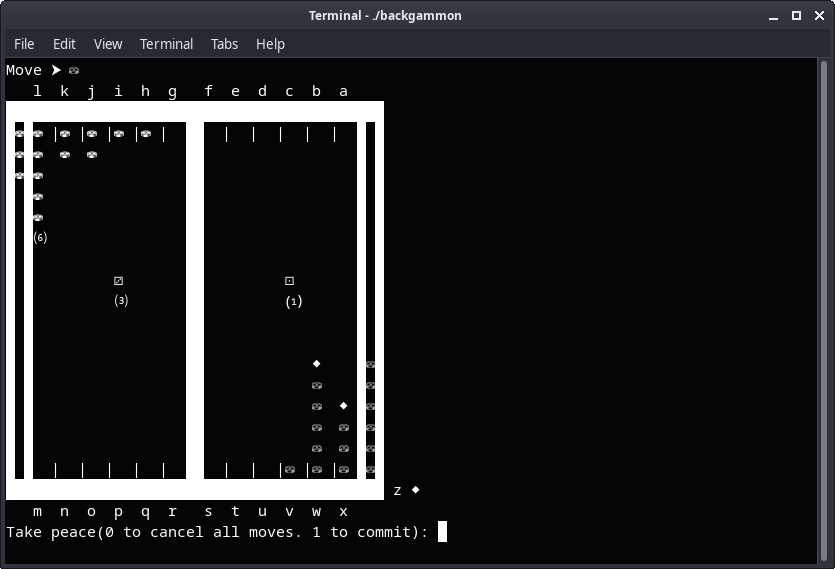Open the Edit menu
This screenshot has width=835, height=569.
coord(64,44)
